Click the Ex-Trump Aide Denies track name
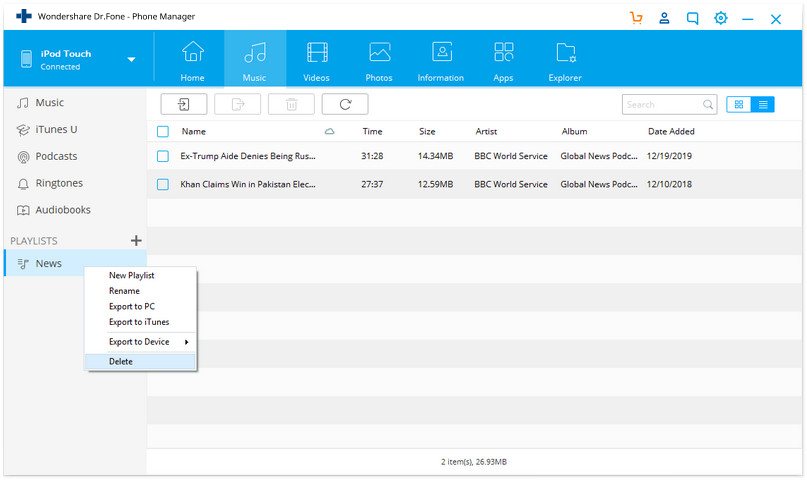 tap(248, 156)
